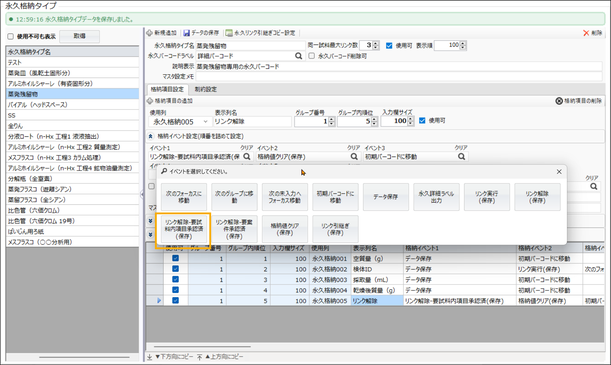The image size is (611, 365).
Task: Click the horizontal scrollbar under the items grid
Action: [202, 346]
